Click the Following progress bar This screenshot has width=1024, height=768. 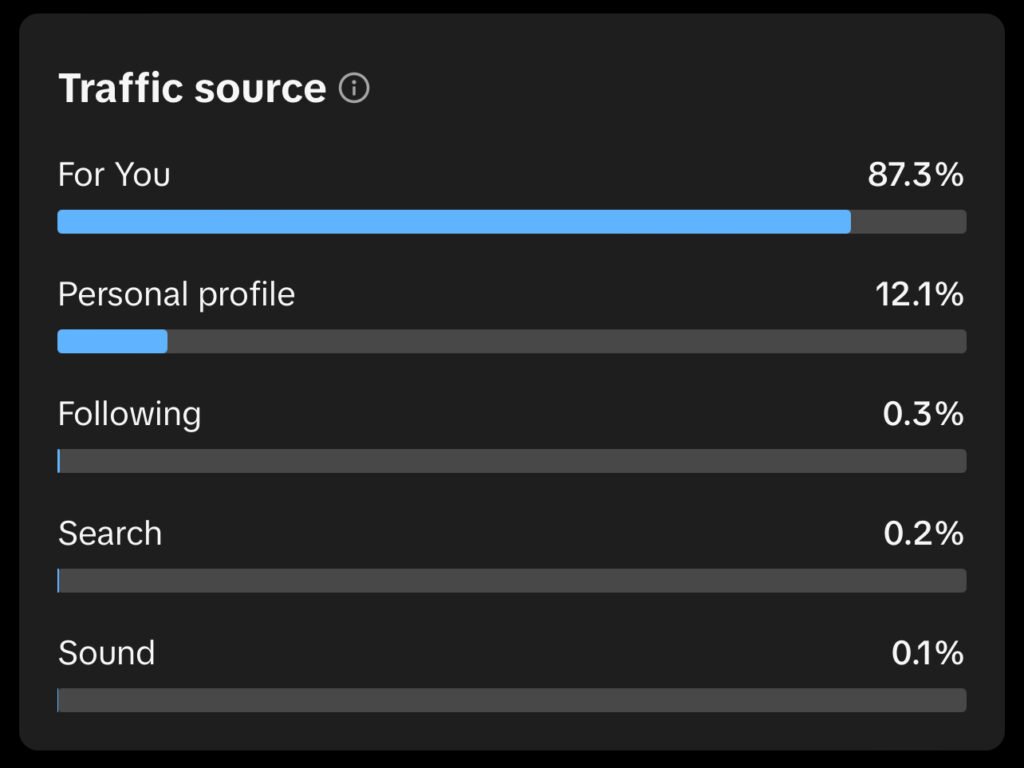pos(512,461)
